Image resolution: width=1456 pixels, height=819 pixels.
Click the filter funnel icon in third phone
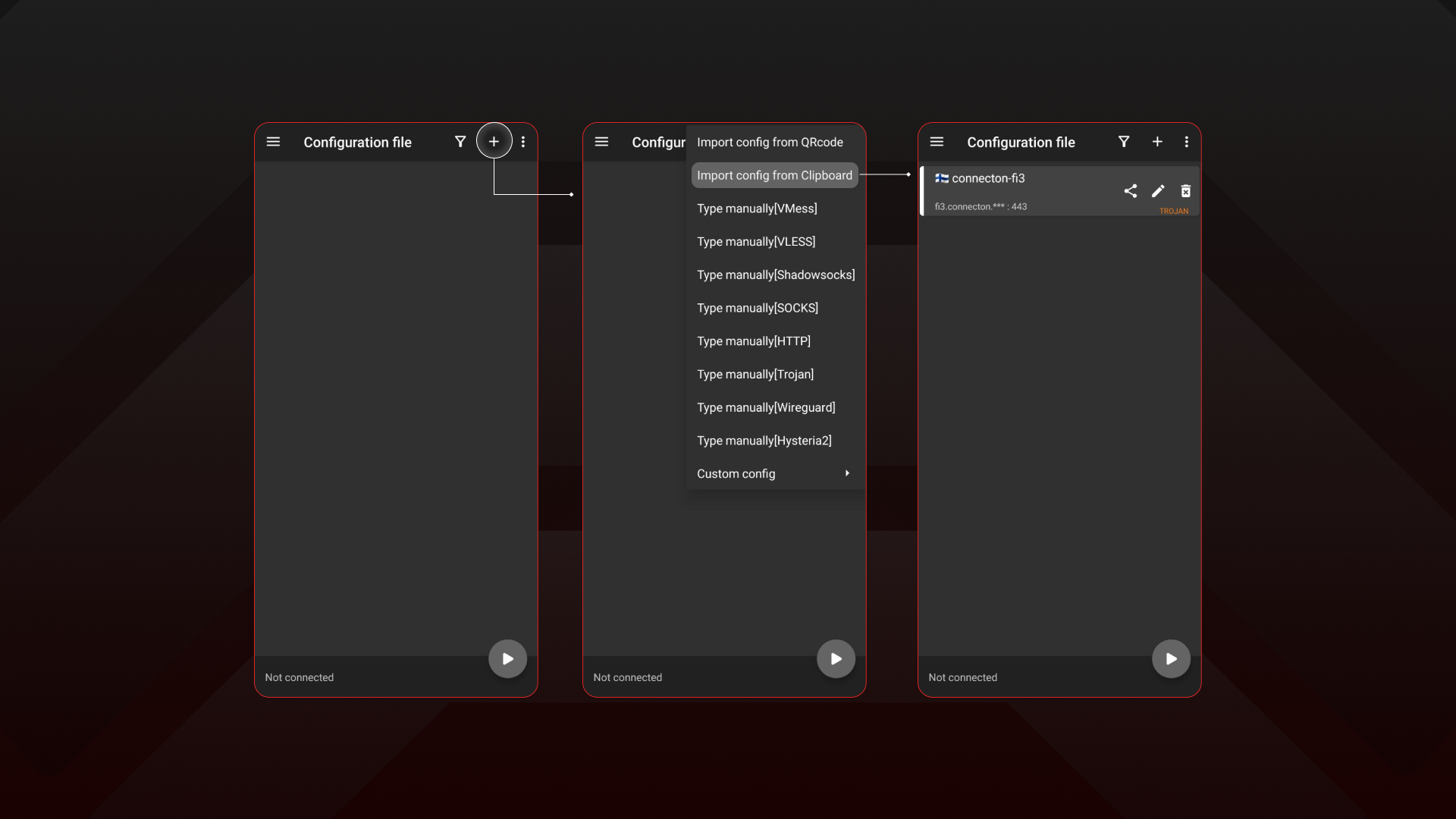point(1124,142)
